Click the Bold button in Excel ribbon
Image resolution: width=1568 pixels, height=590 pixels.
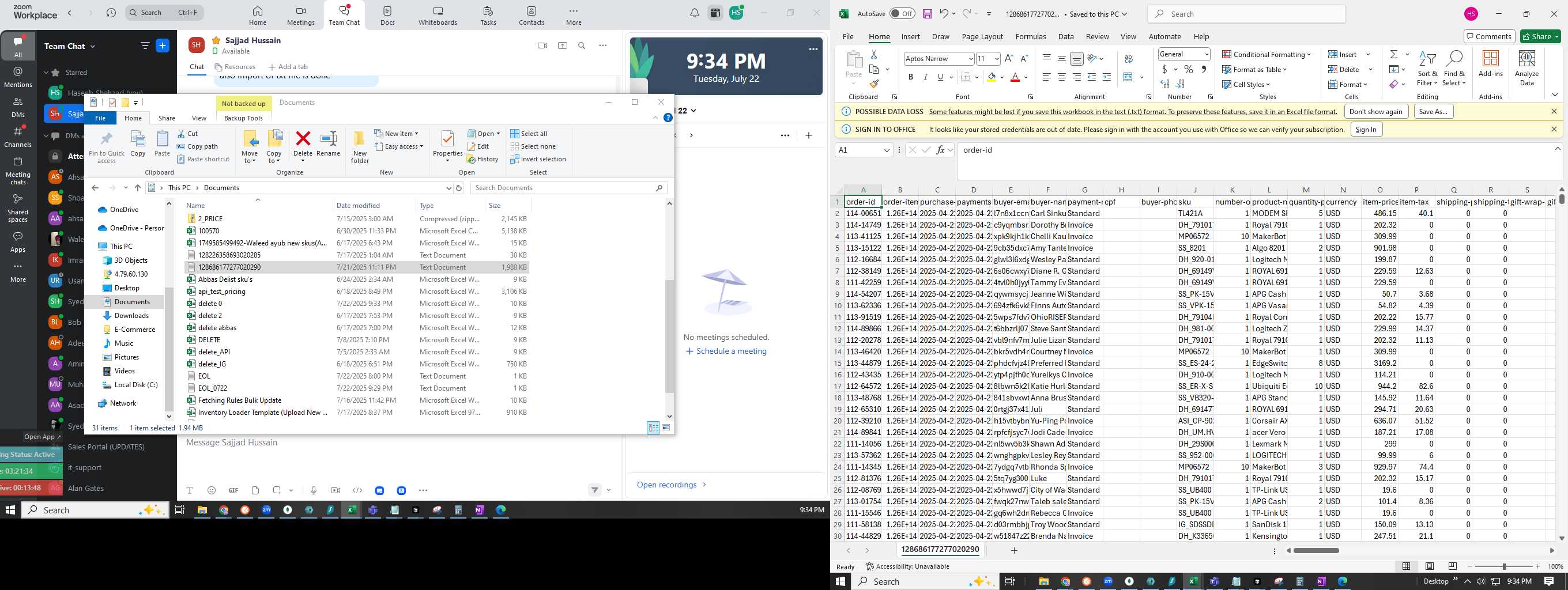point(911,77)
